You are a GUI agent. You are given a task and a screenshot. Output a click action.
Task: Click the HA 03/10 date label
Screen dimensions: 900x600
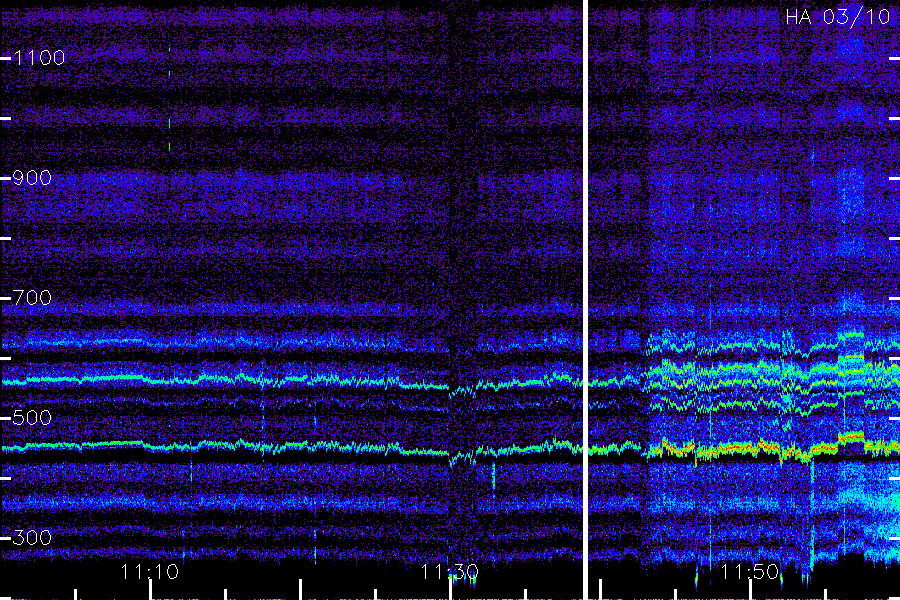(837, 17)
